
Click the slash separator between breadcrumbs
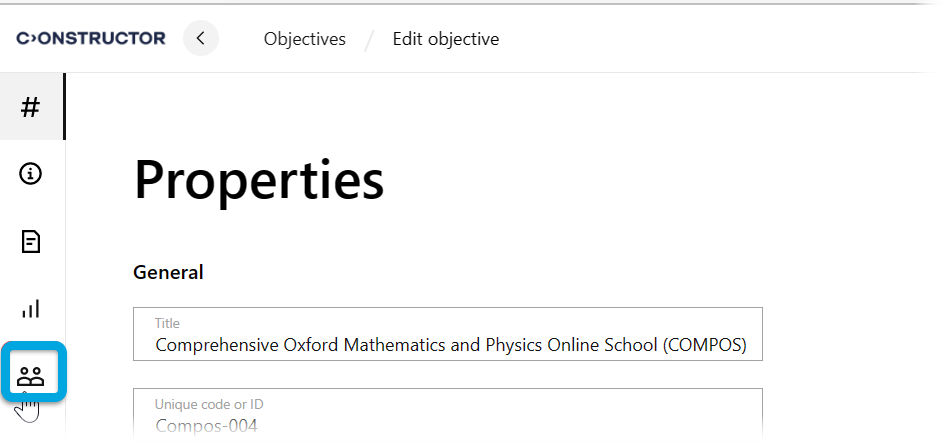pos(369,40)
